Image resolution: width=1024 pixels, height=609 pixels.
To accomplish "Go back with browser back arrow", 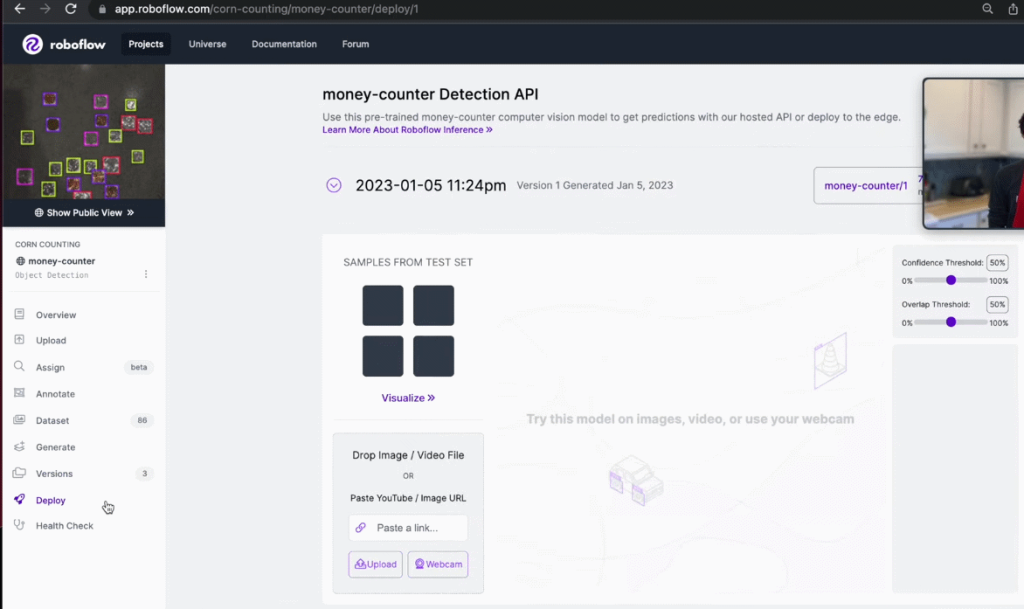I will [20, 9].
